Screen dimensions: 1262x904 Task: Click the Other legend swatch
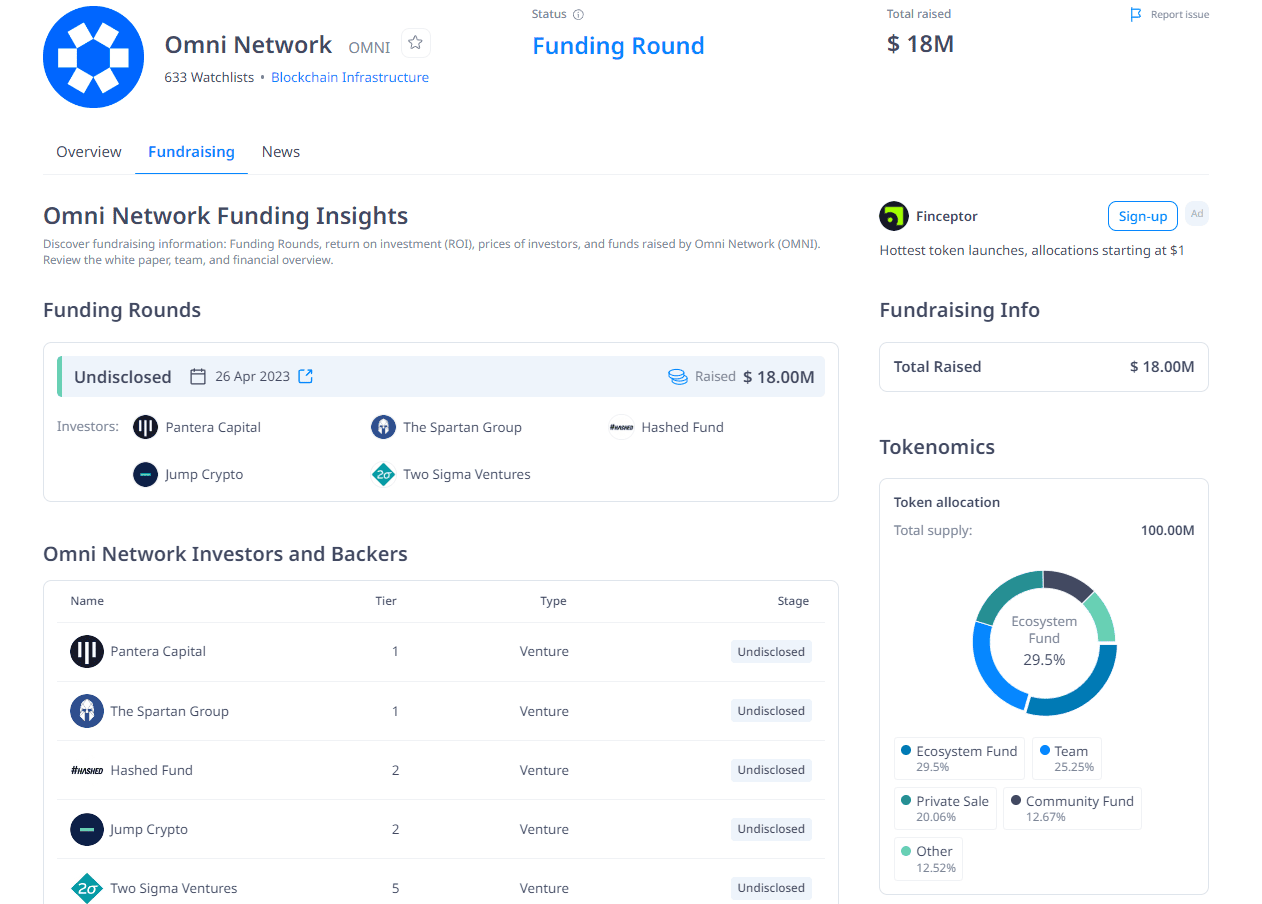click(906, 850)
